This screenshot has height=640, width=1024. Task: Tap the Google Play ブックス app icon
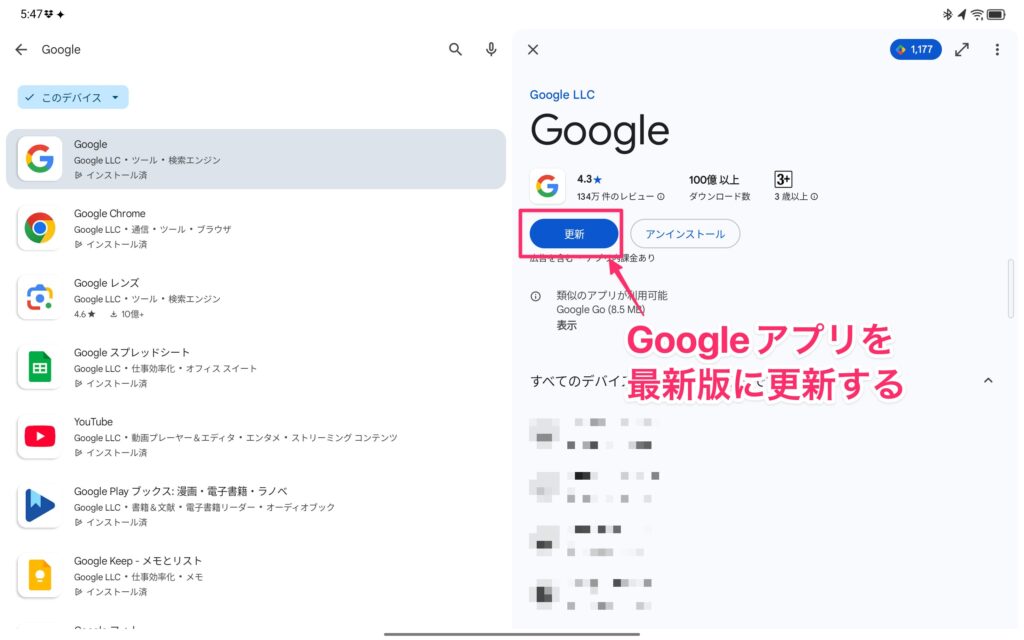40,506
